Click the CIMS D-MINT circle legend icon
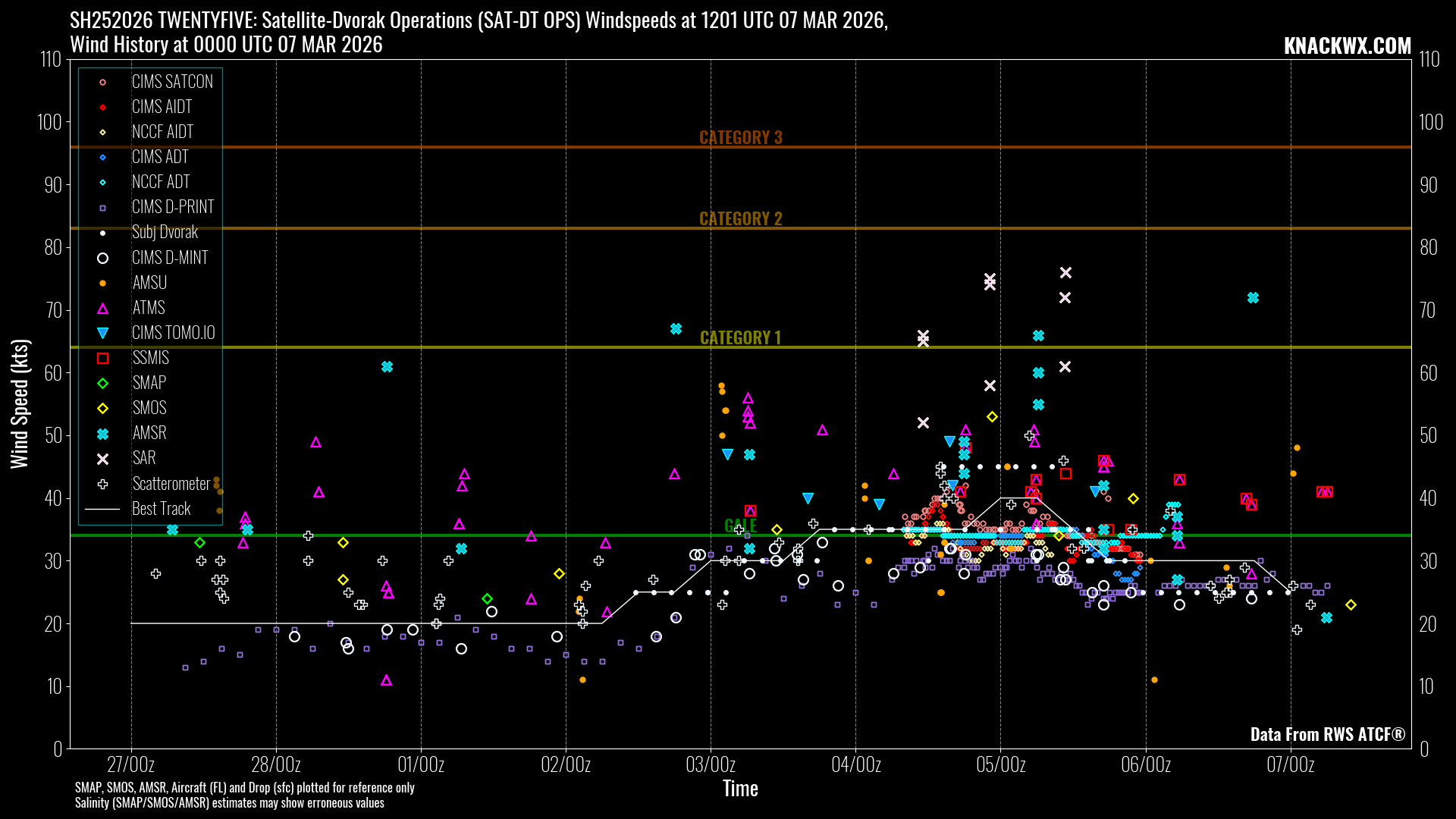The image size is (1456, 819). (103, 258)
